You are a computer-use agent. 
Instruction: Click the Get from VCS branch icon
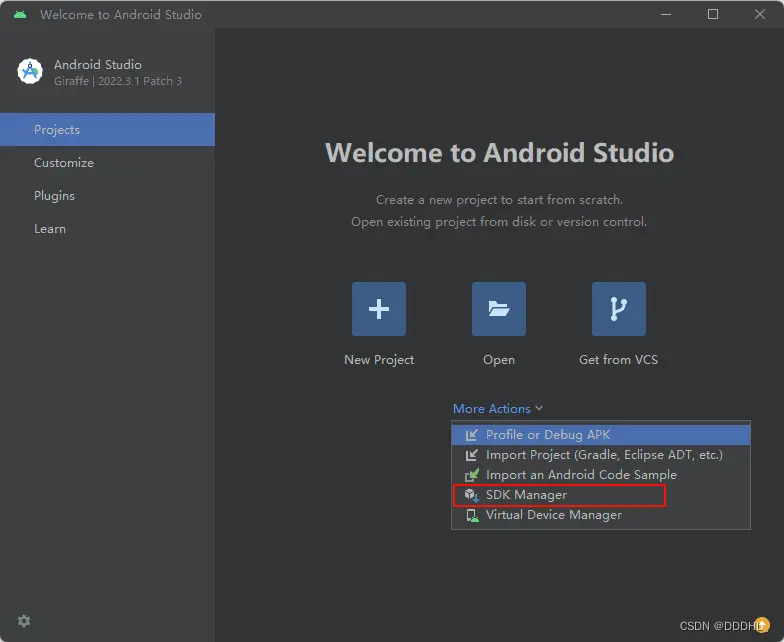[x=618, y=309]
